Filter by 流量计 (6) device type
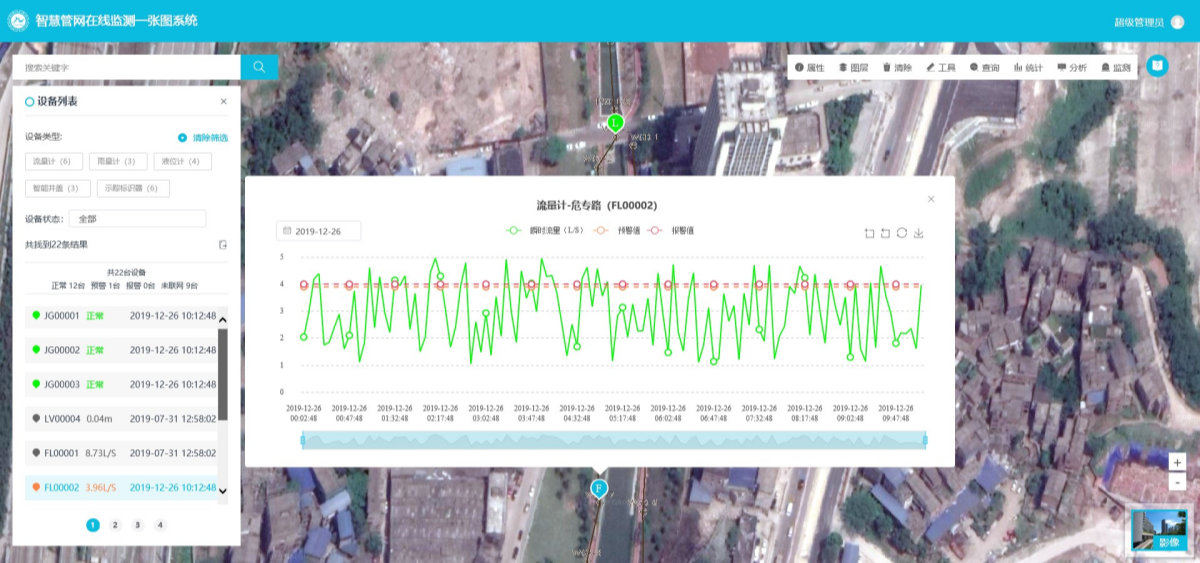This screenshot has width=1200, height=563. [52, 161]
